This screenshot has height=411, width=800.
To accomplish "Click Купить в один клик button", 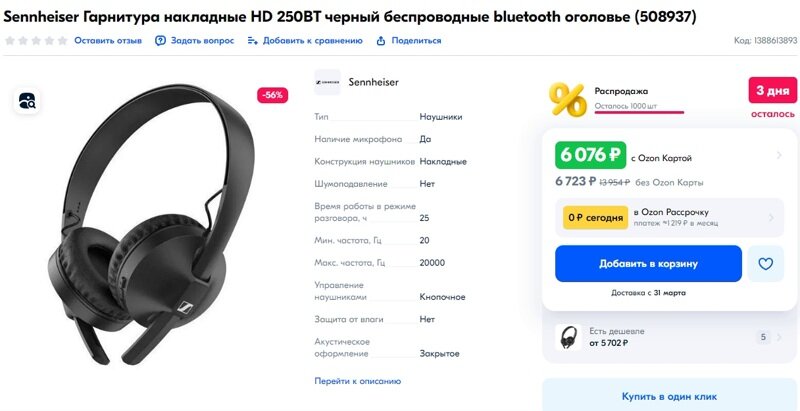I will pyautogui.click(x=669, y=396).
